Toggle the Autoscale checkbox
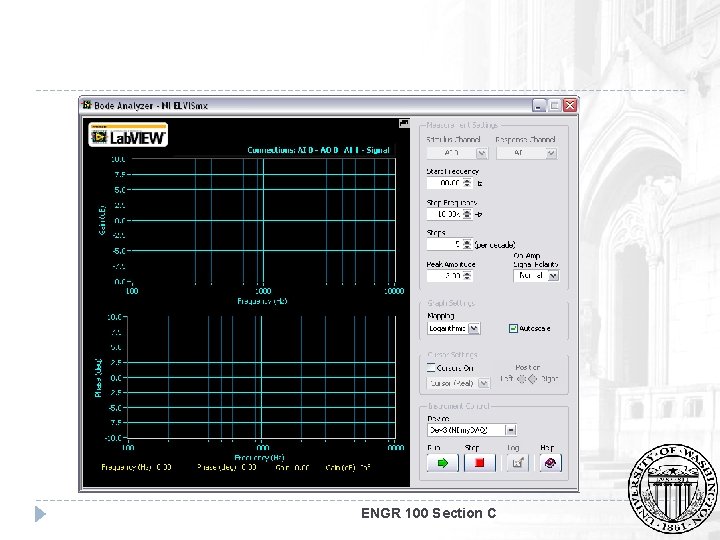 pos(514,328)
